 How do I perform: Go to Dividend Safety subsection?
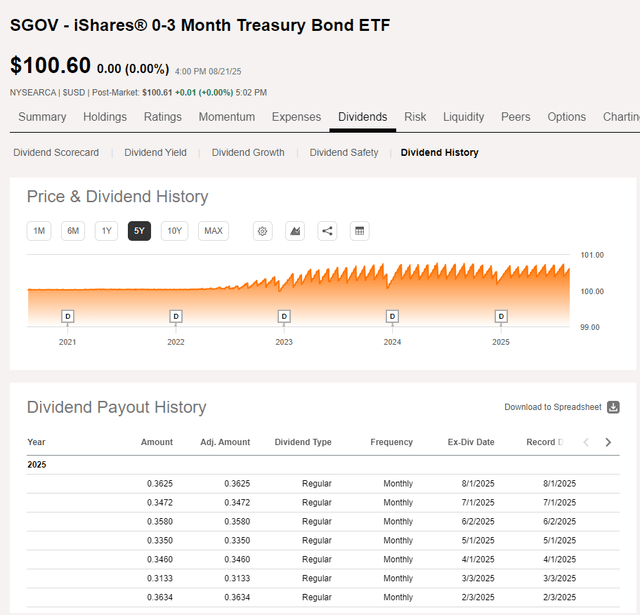[344, 152]
